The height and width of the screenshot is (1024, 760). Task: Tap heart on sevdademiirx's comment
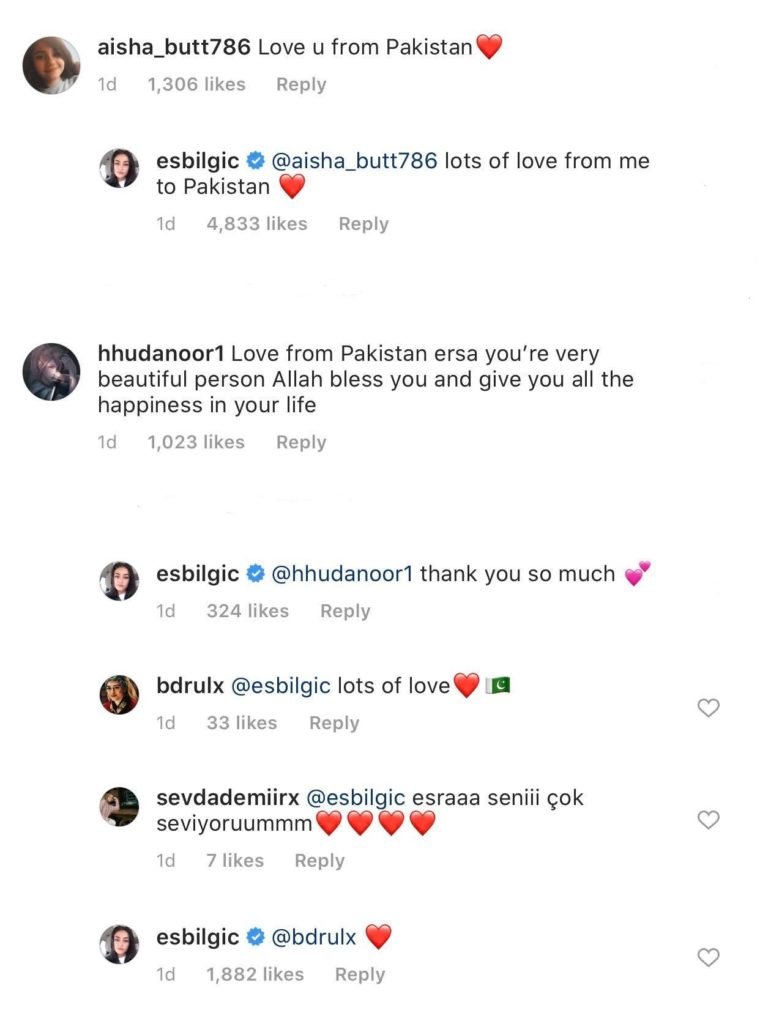[708, 820]
